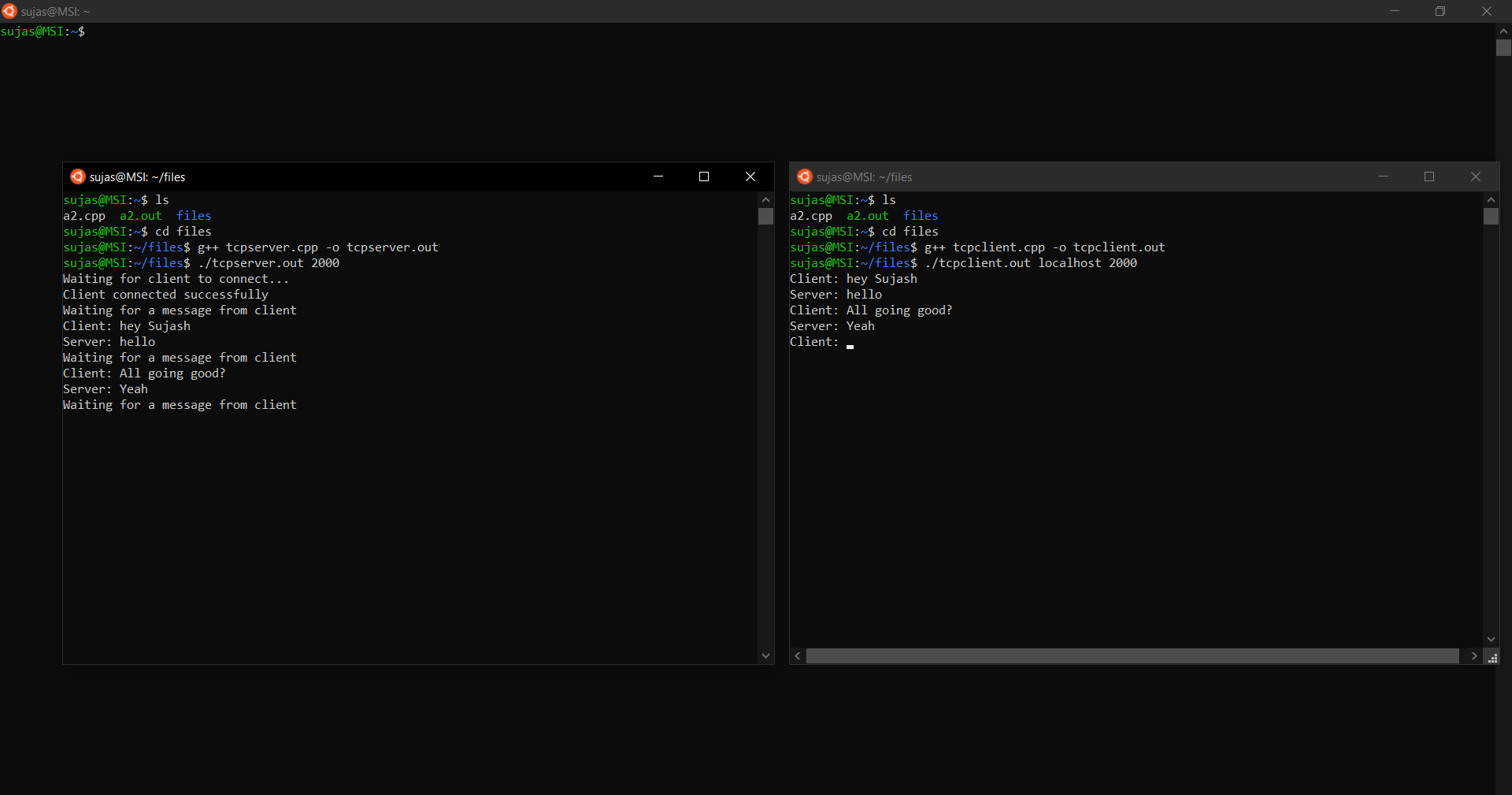
Task: Click scroll-down arrow in the client terminal
Action: tap(1491, 639)
